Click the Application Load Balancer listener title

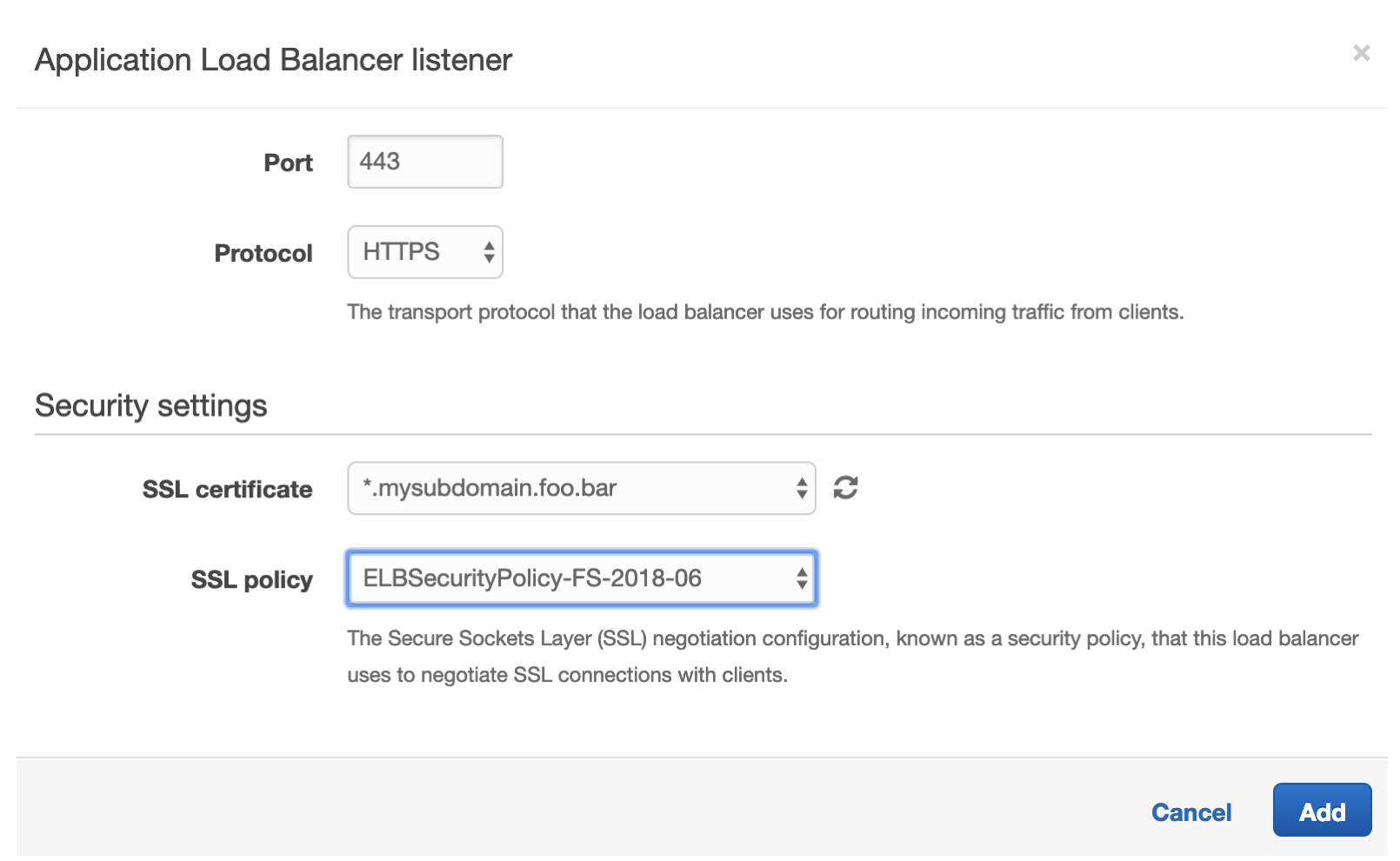coord(273,60)
